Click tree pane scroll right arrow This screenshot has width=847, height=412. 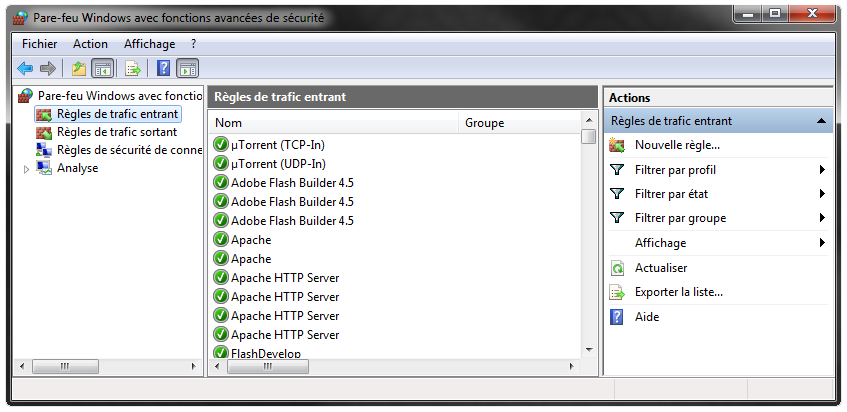[193, 367]
